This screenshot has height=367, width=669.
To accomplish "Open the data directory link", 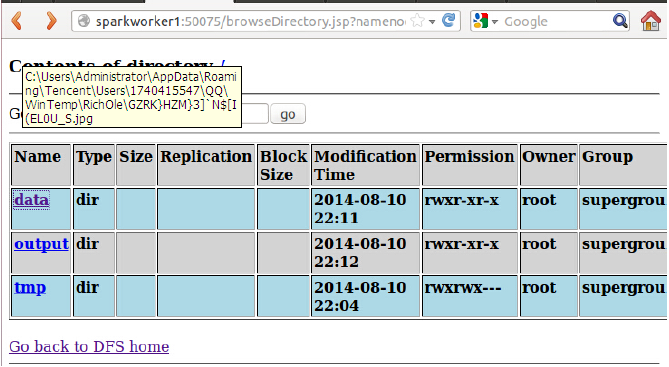I will (32, 200).
